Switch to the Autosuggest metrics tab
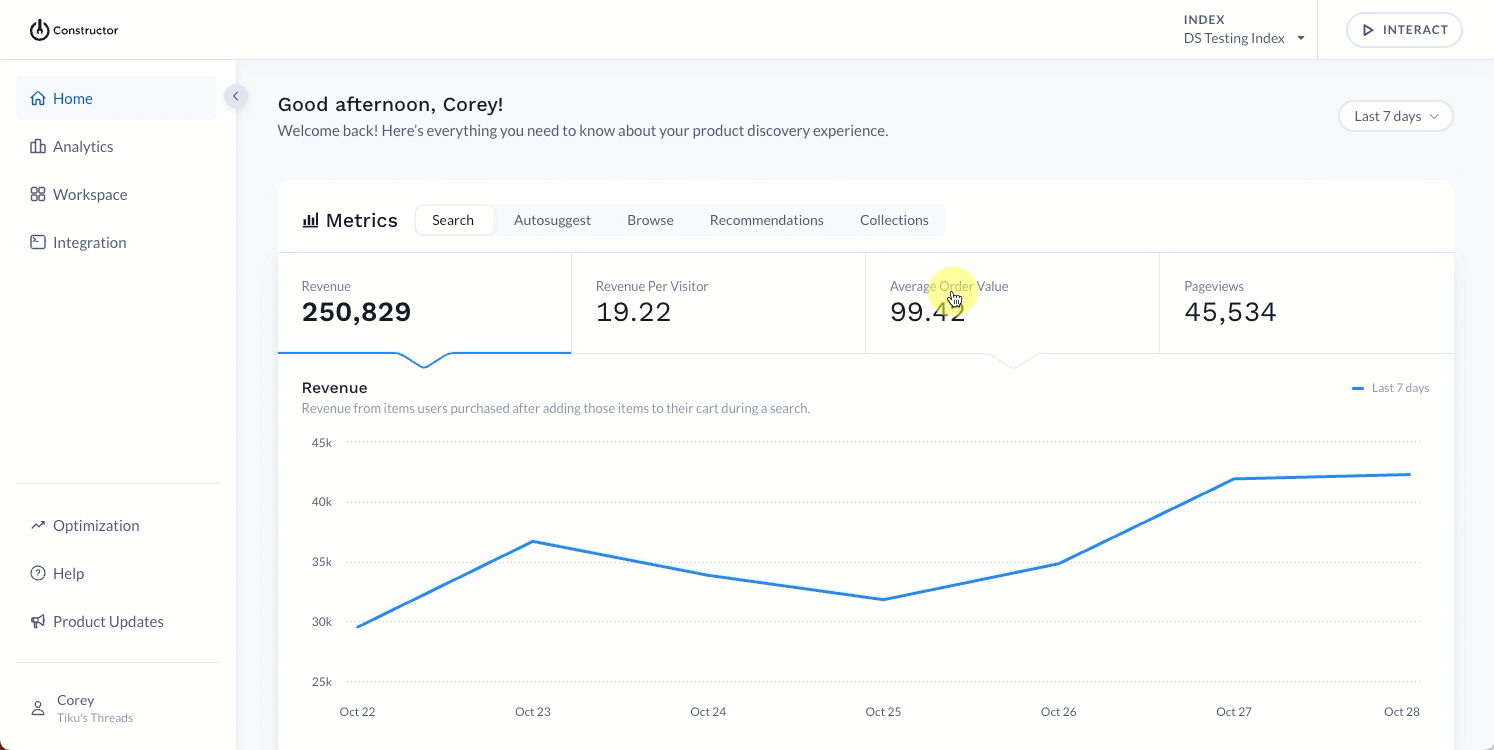 pos(552,220)
